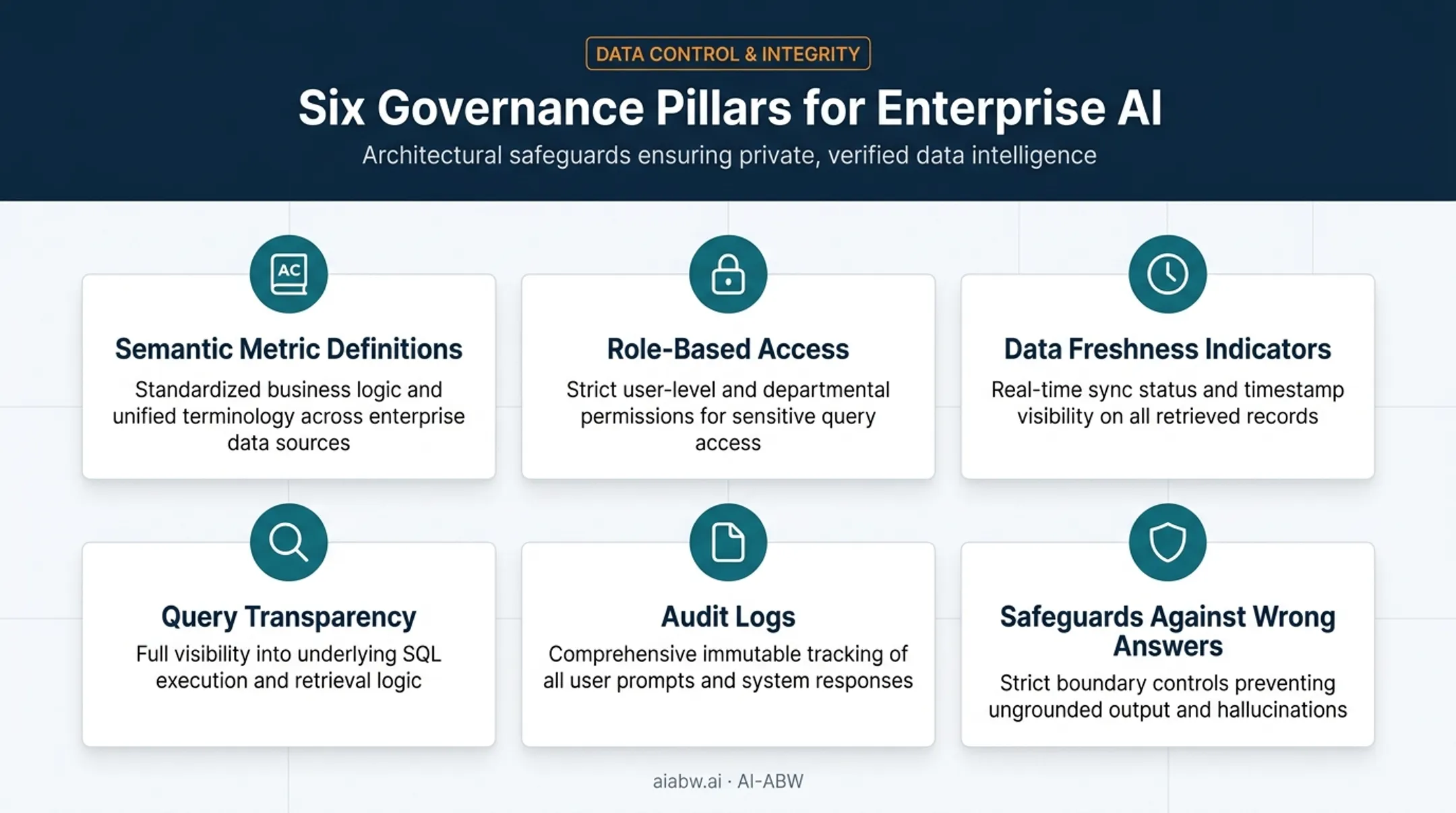Screen dimensions: 1456x813
Task: Select the Audit Logs heading
Action: click(x=728, y=618)
